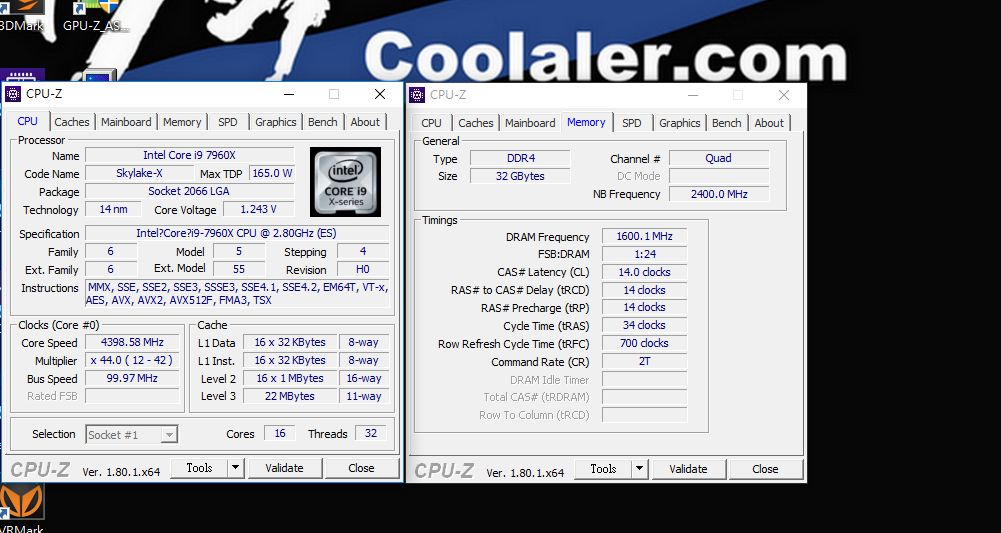The height and width of the screenshot is (533, 1001).
Task: Click DRAM Frequency value 1600.1 MHz
Action: [644, 236]
